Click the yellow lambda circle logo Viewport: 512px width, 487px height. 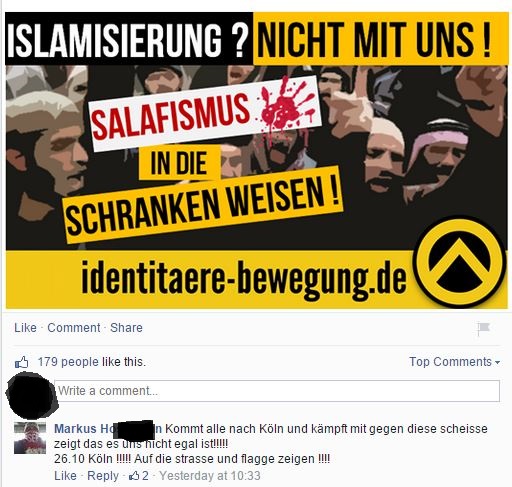[x=459, y=262]
